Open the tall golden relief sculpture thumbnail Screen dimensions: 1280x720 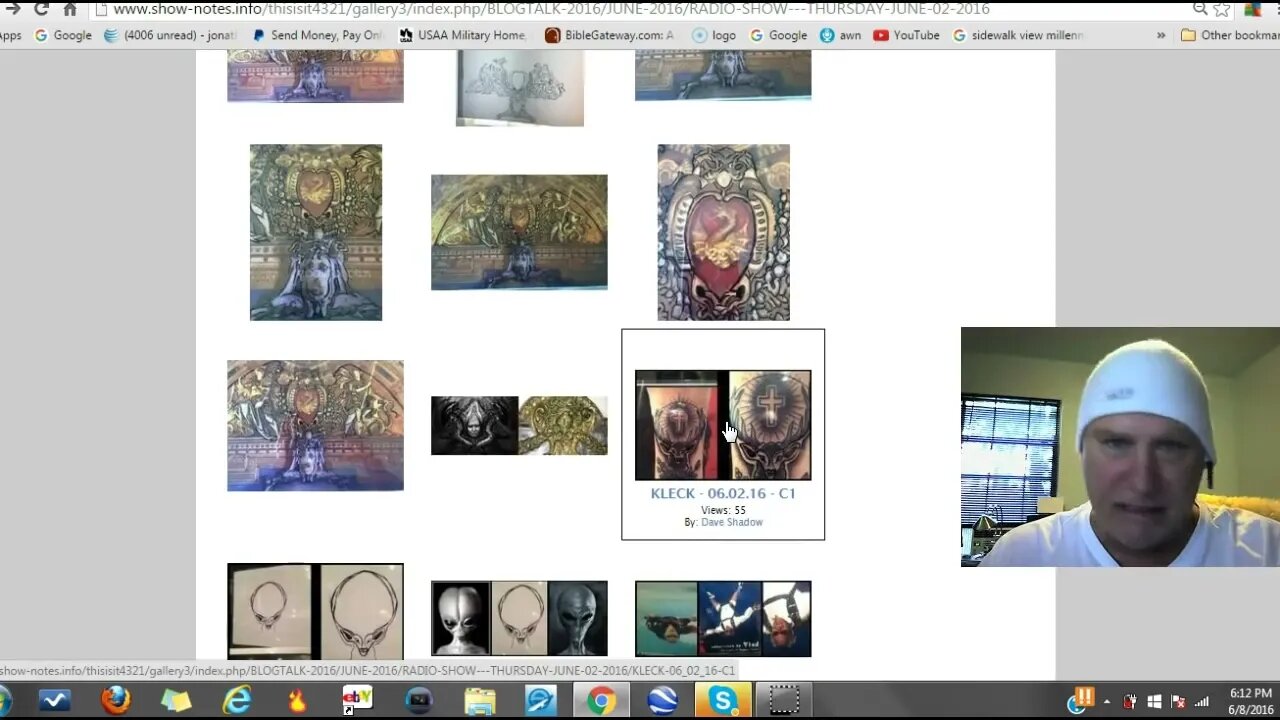click(316, 232)
